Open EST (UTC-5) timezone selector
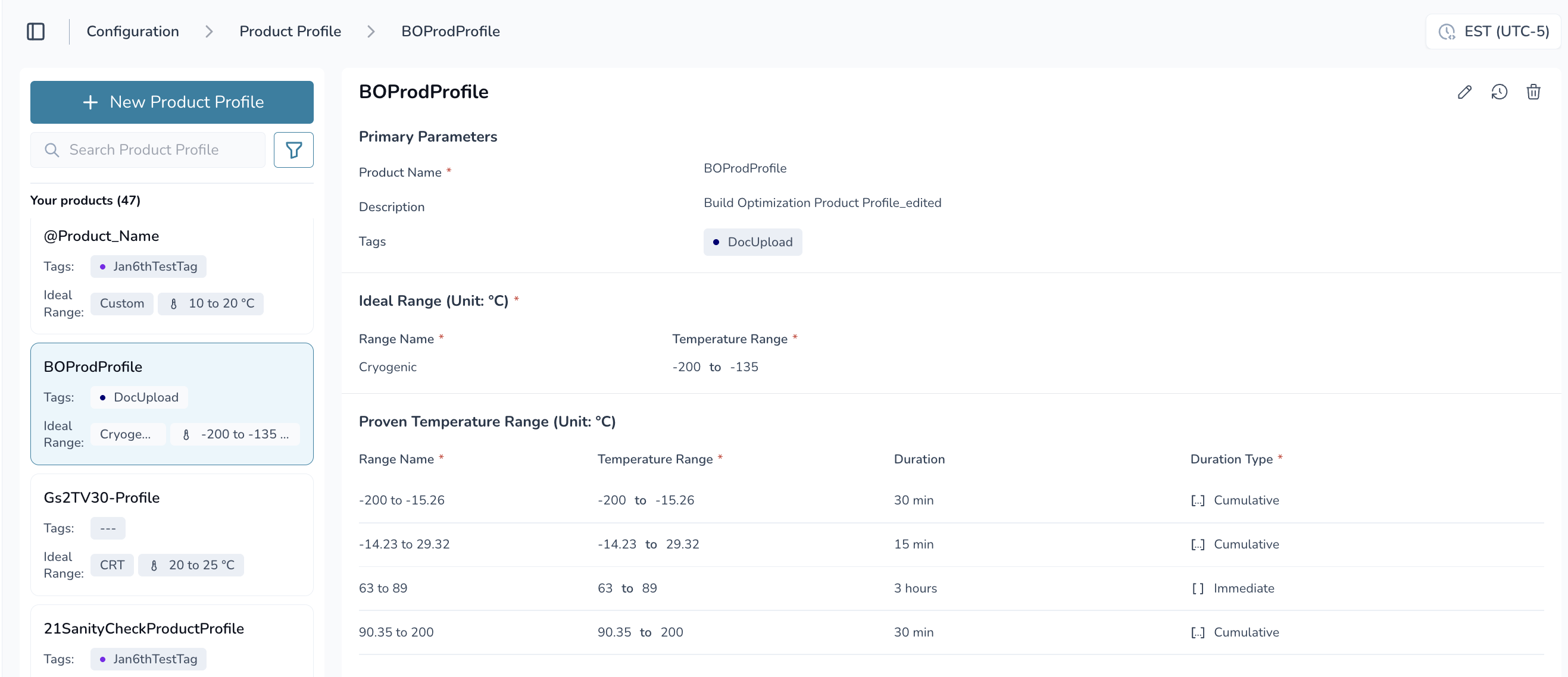Image resolution: width=1568 pixels, height=677 pixels. [1493, 32]
